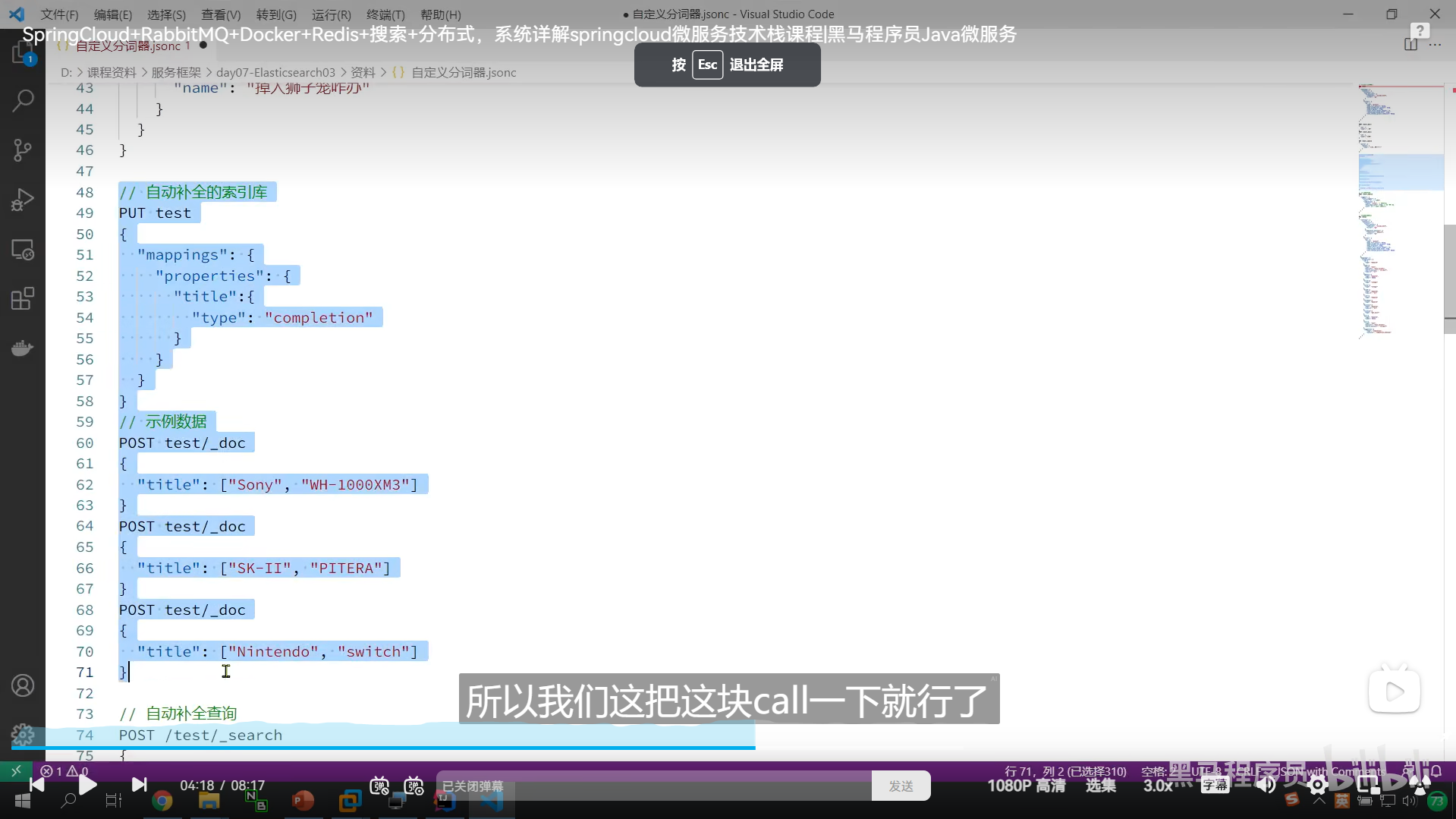The image size is (1456, 819).
Task: Open Chrome from the taskbar
Action: point(162,801)
